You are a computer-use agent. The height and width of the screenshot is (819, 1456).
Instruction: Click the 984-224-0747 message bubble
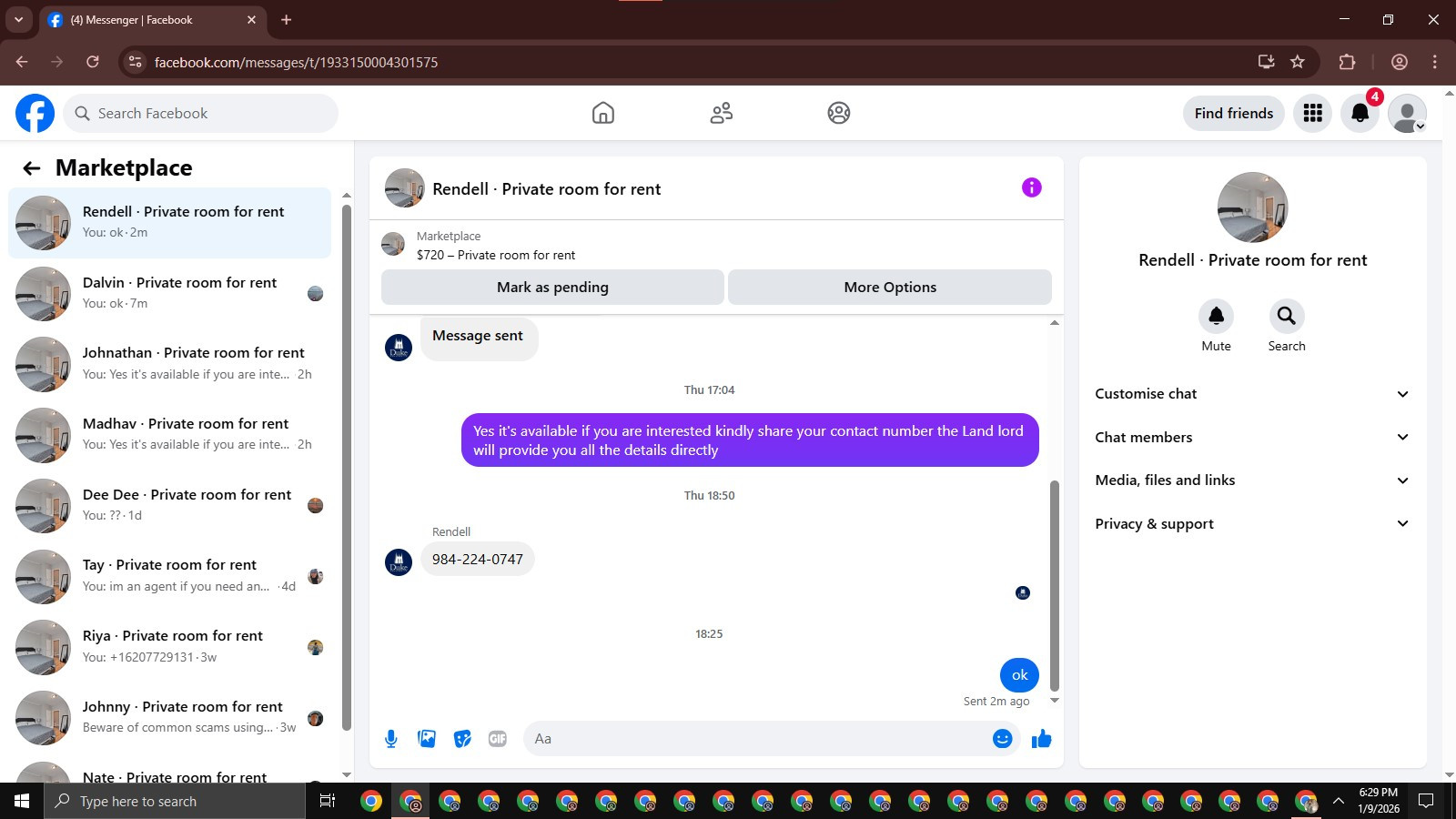pyautogui.click(x=478, y=560)
